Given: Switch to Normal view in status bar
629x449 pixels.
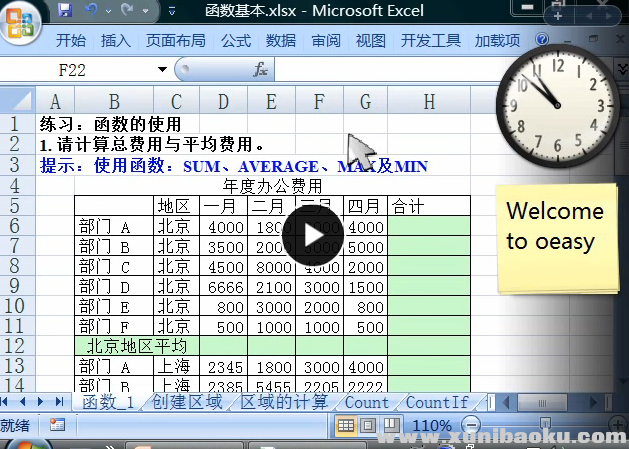Looking at the screenshot, I should tap(345, 426).
